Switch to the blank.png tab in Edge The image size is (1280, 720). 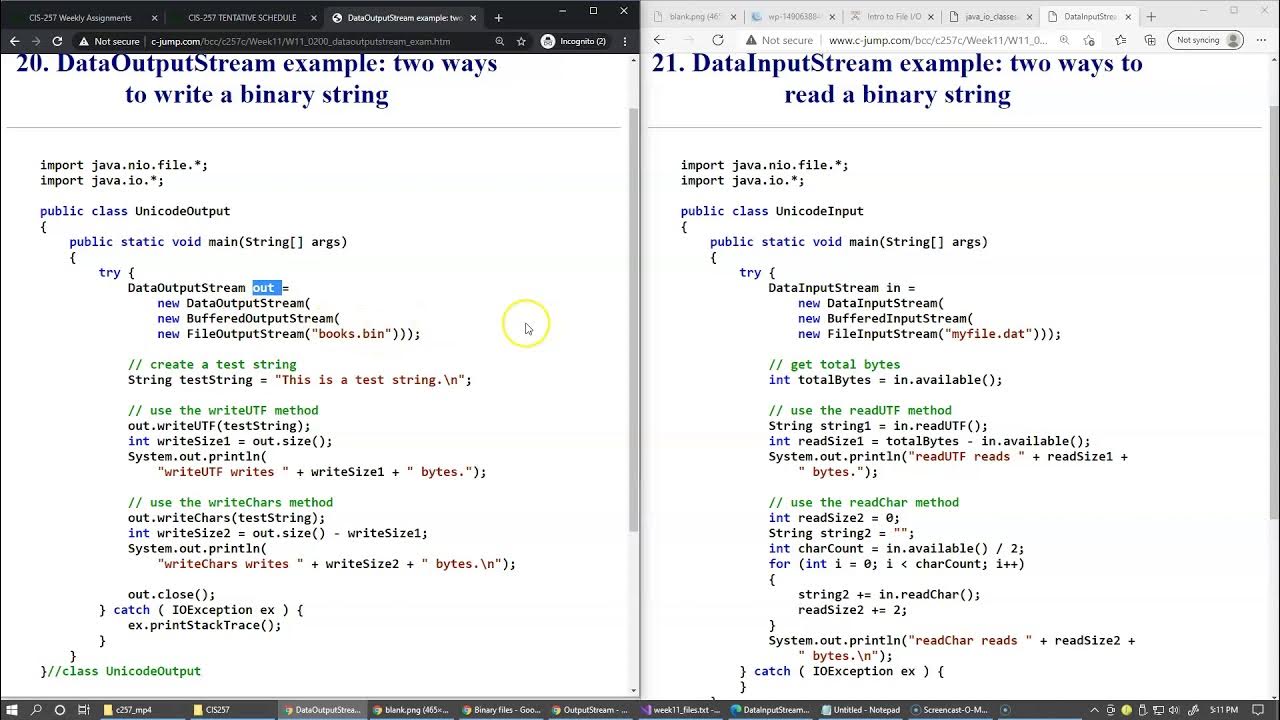tap(693, 16)
